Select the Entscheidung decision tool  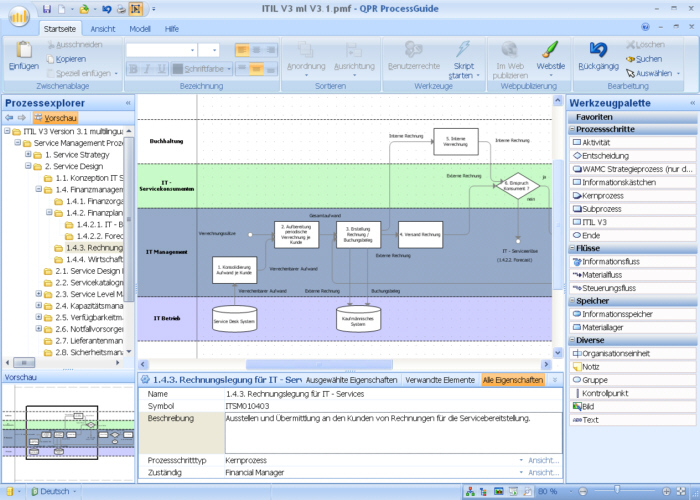click(632, 156)
